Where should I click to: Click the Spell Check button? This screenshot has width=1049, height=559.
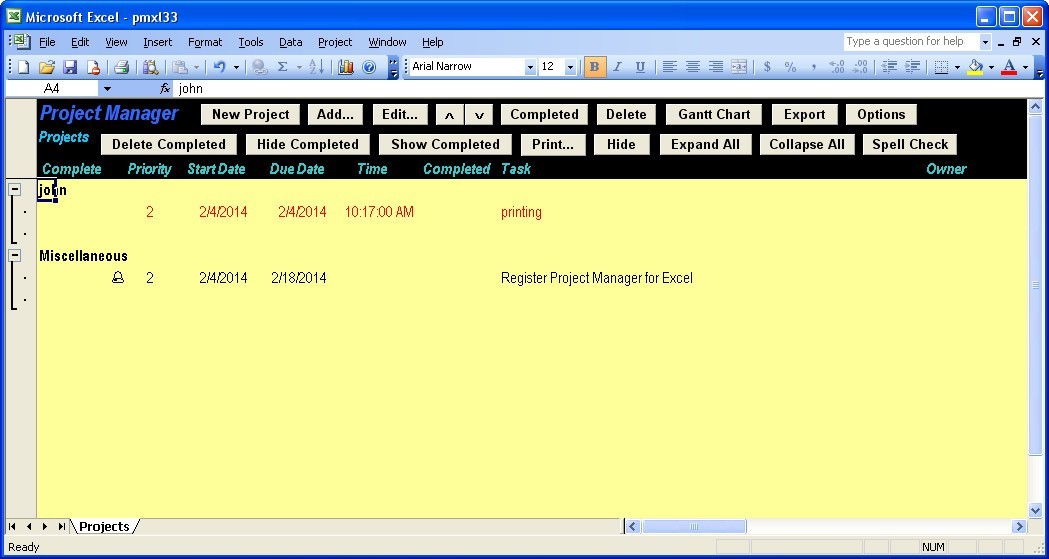click(x=910, y=144)
